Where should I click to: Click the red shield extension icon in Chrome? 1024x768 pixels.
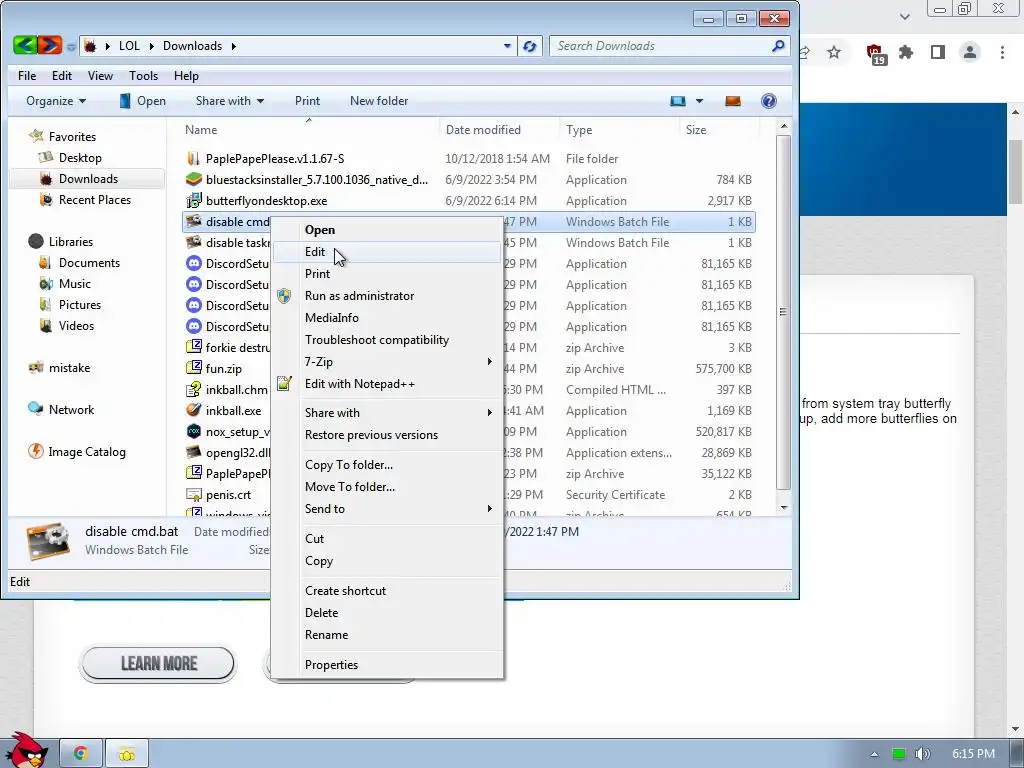point(876,54)
